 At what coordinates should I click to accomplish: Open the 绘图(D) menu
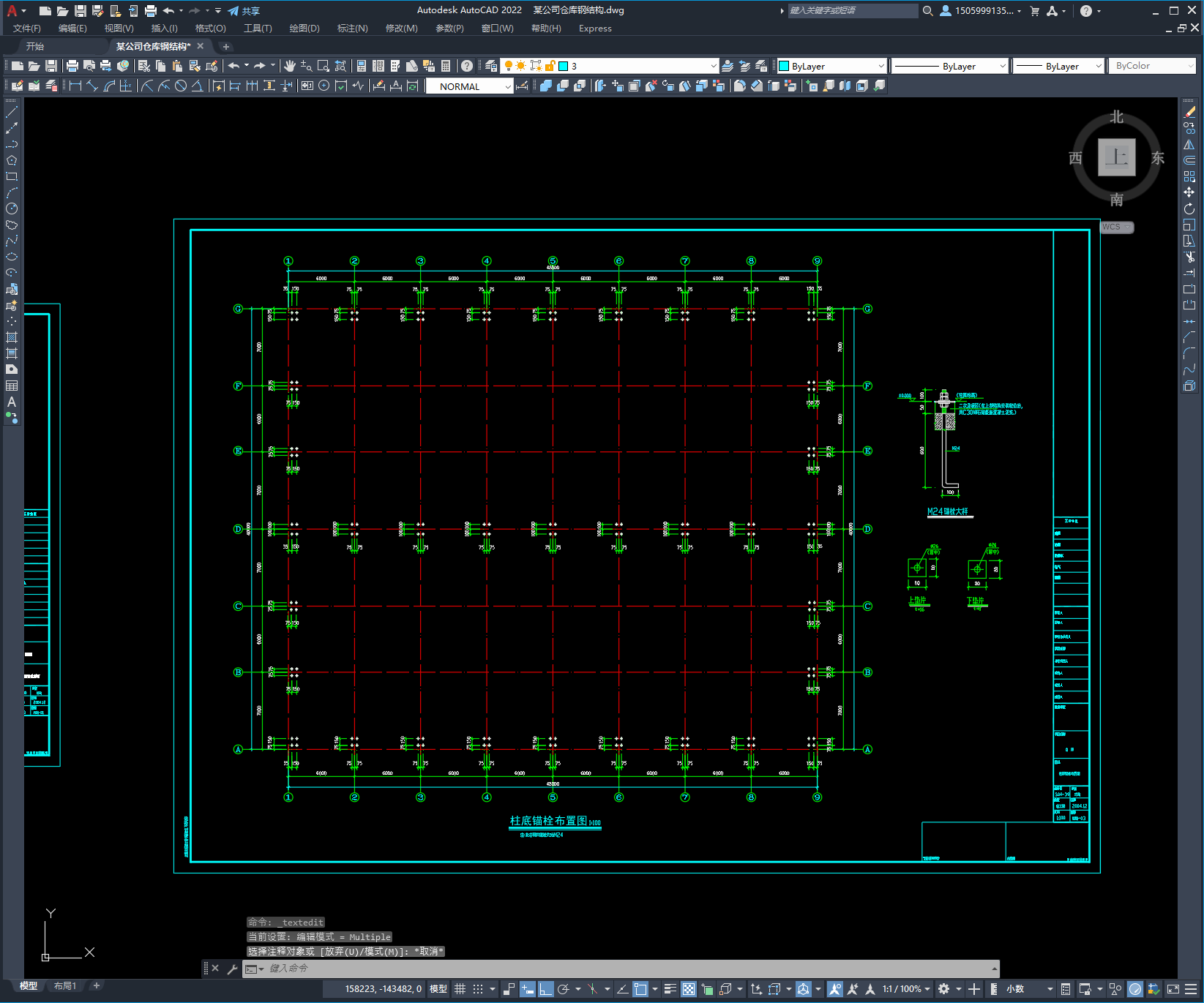304,29
